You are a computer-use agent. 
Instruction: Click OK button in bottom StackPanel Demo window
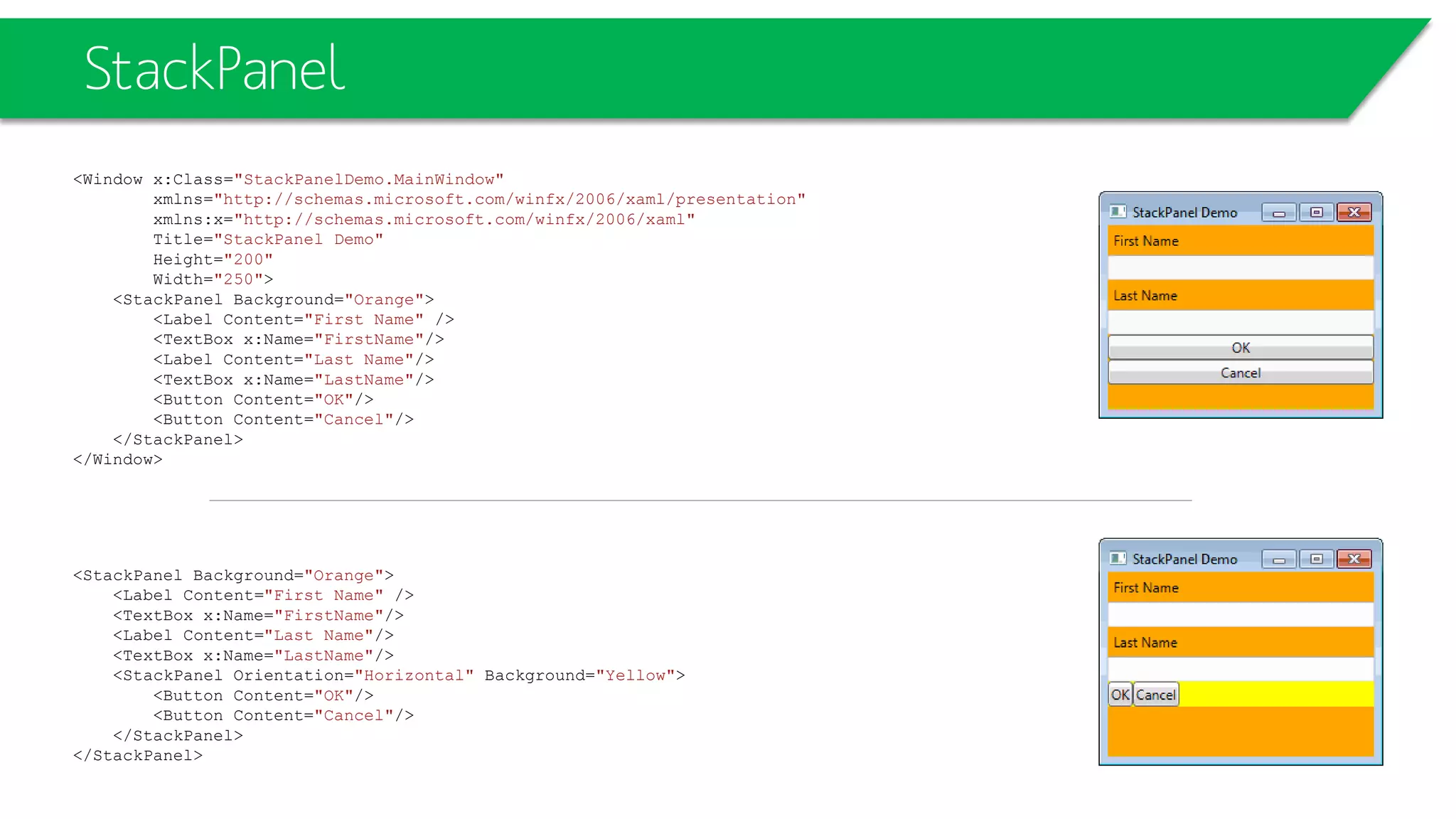coord(1120,695)
